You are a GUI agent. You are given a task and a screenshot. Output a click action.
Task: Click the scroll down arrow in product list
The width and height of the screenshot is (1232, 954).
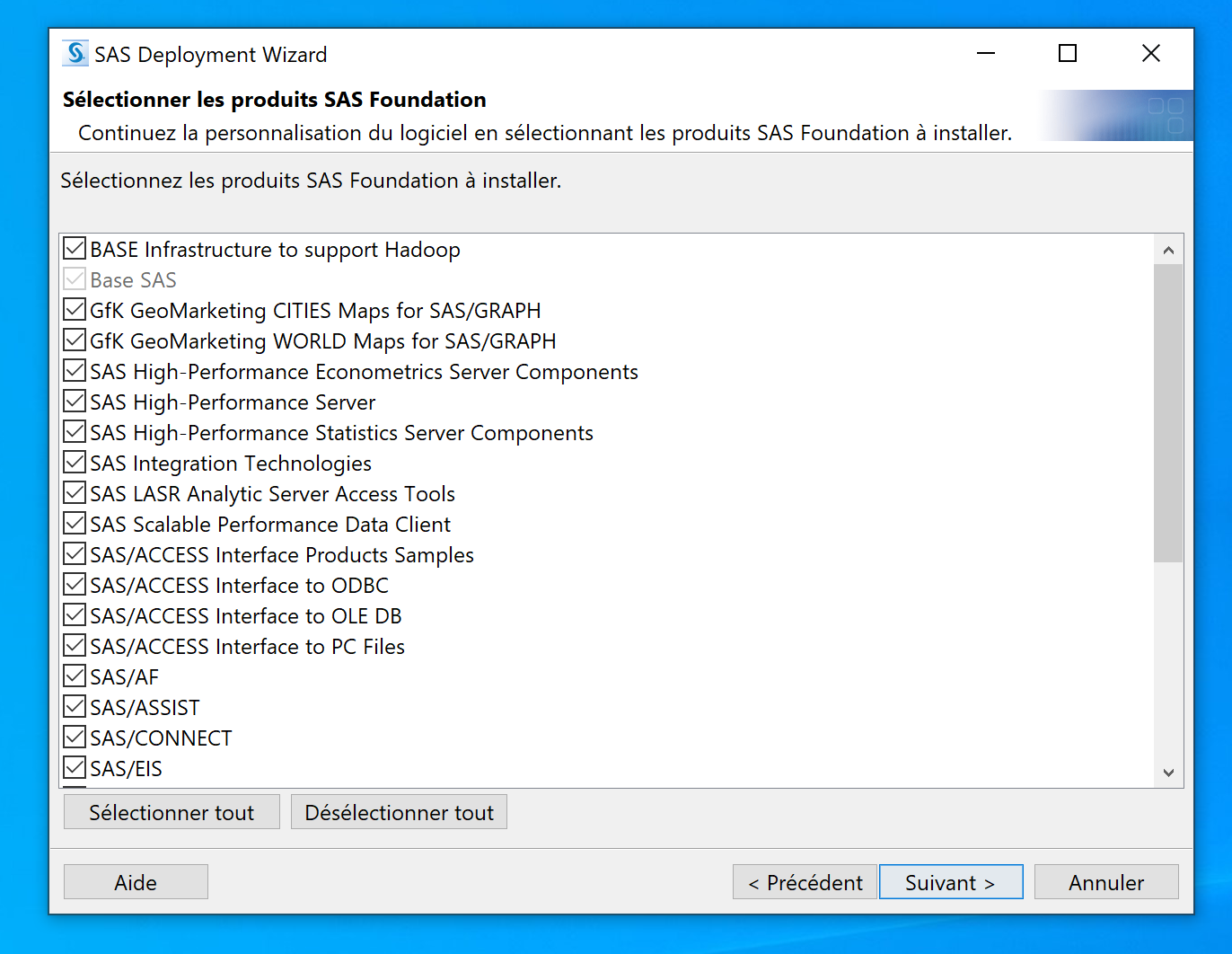[1168, 773]
